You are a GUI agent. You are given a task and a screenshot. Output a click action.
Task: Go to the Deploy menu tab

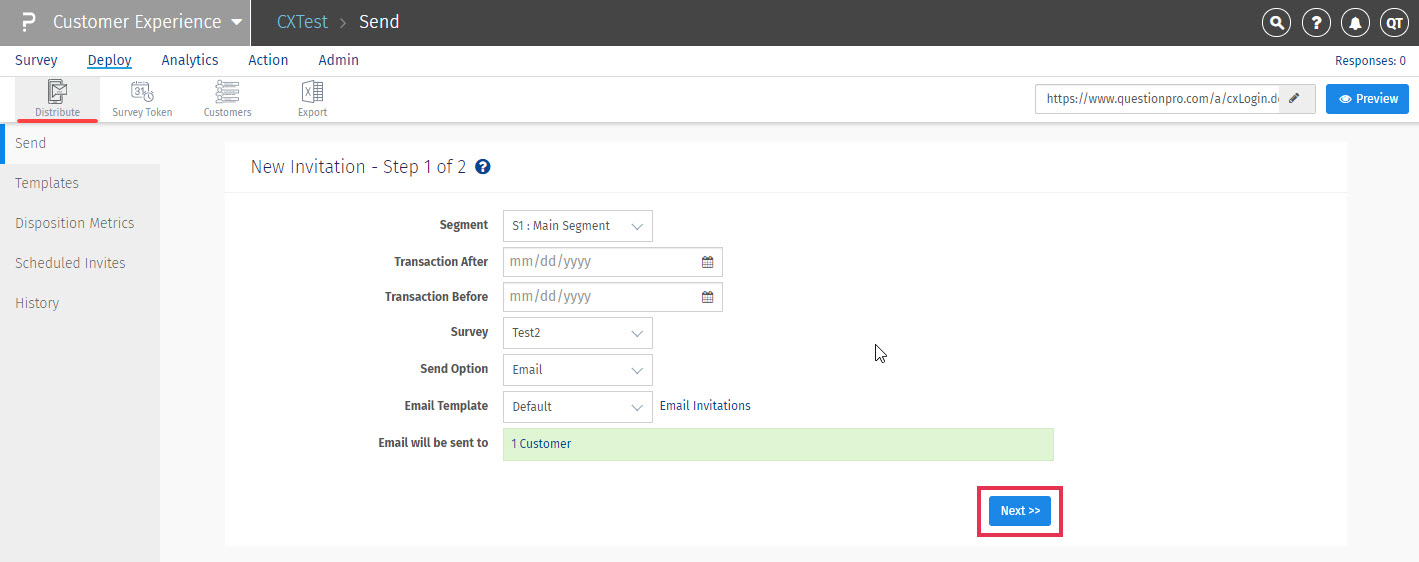109,60
